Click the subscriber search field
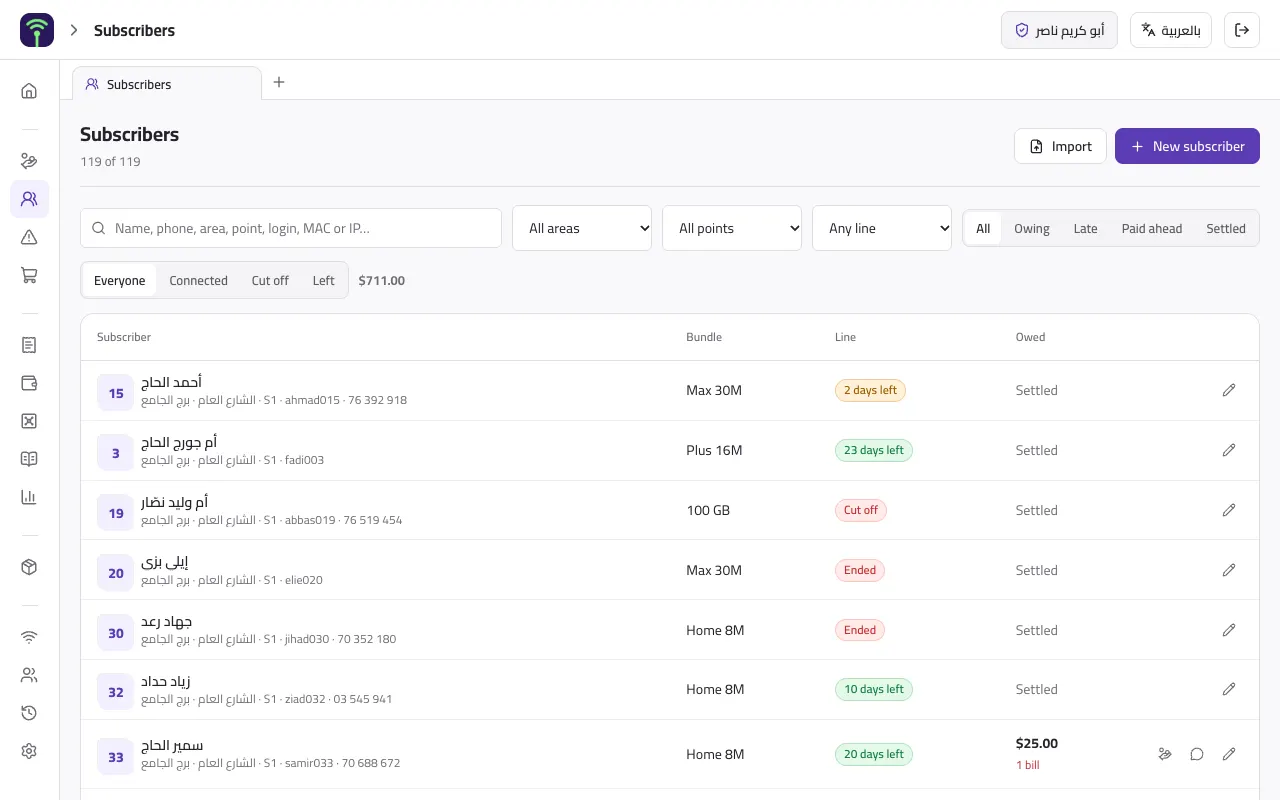The image size is (1280, 800). tap(291, 228)
